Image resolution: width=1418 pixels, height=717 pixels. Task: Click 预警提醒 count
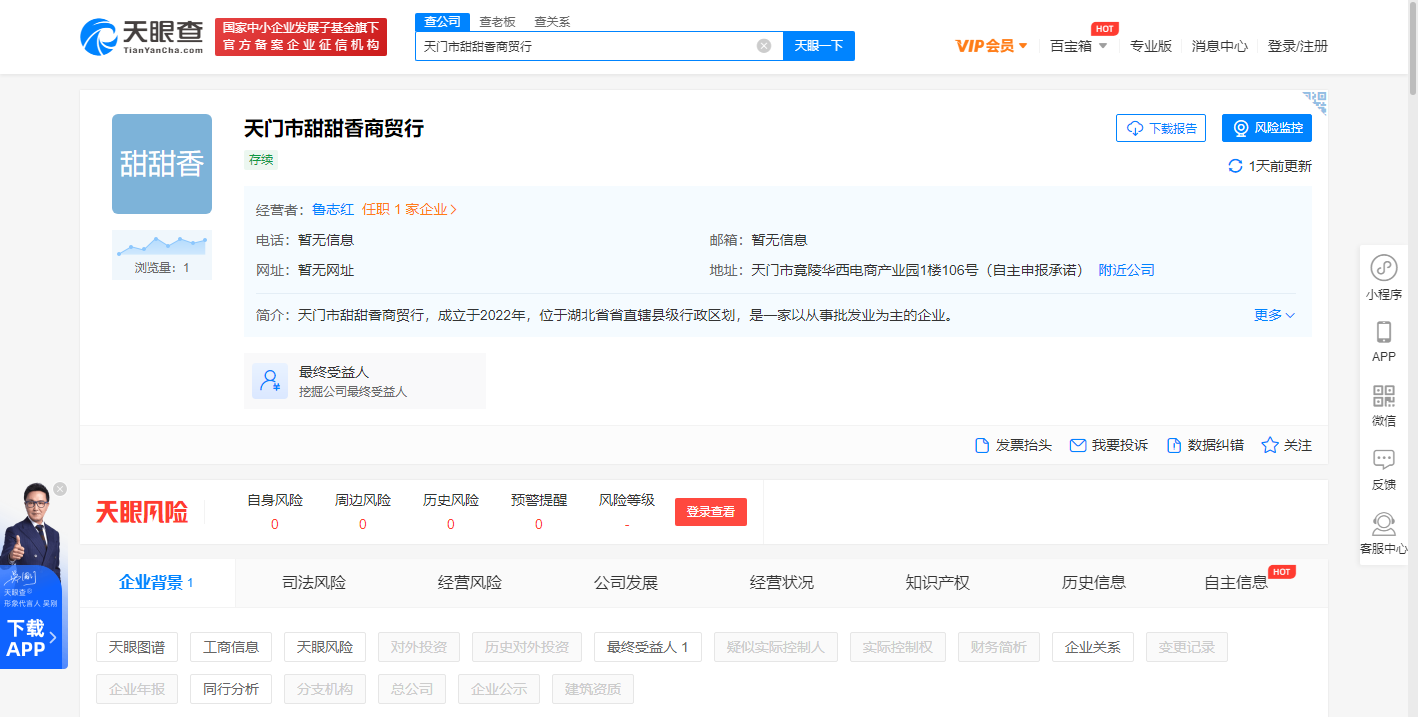[539, 524]
